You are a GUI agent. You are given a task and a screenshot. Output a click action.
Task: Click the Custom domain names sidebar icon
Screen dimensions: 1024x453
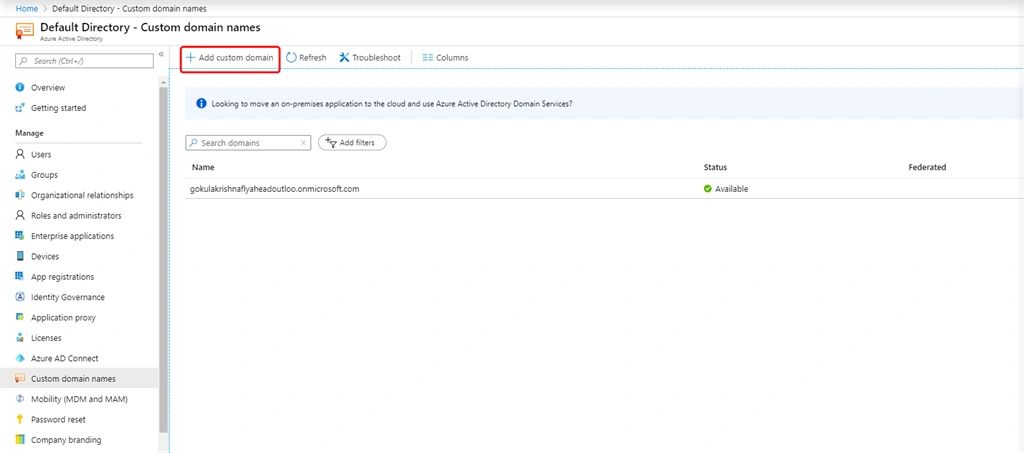(20, 379)
